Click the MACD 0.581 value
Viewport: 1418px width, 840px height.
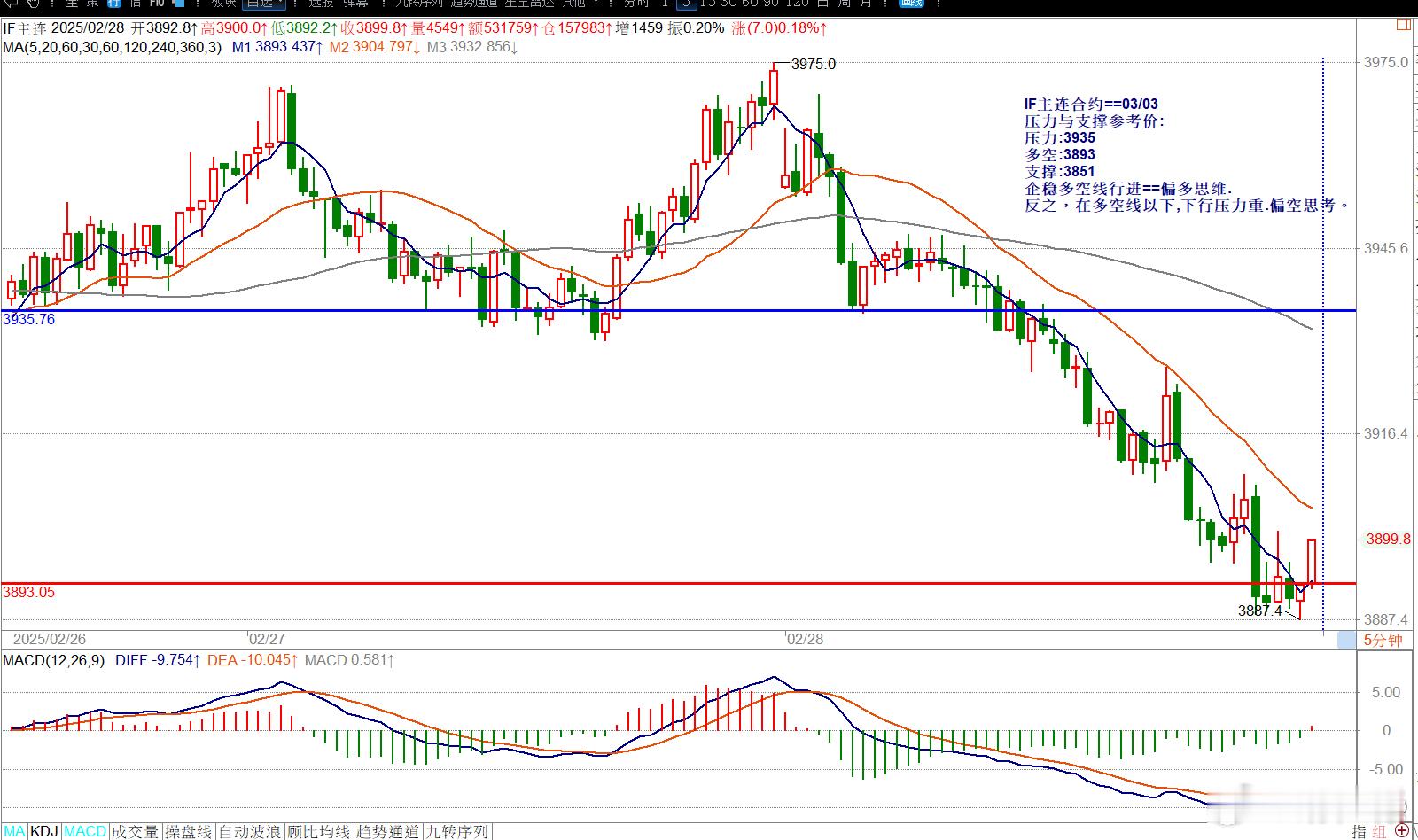(x=350, y=660)
